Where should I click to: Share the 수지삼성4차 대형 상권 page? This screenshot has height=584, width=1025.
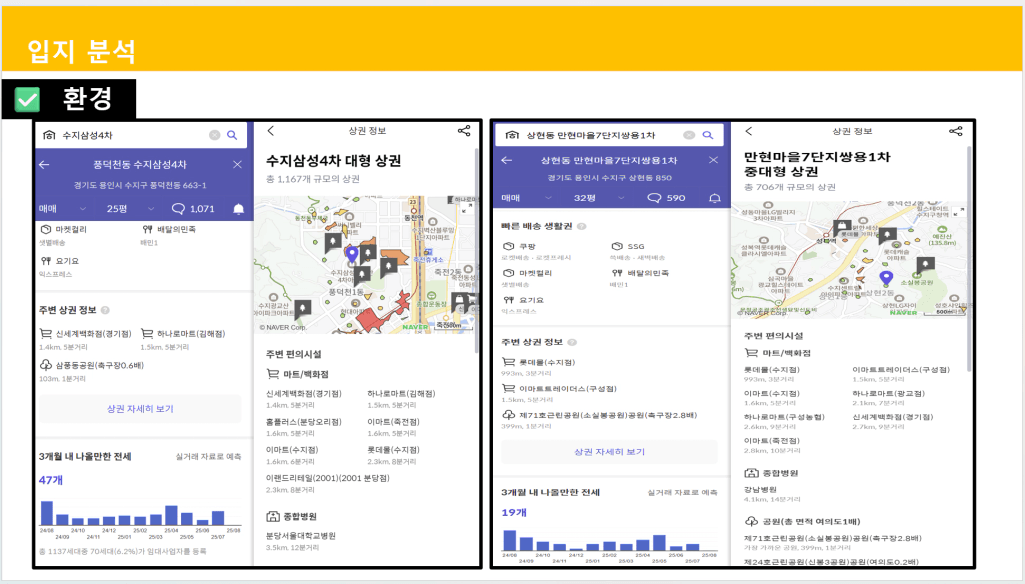click(x=464, y=131)
